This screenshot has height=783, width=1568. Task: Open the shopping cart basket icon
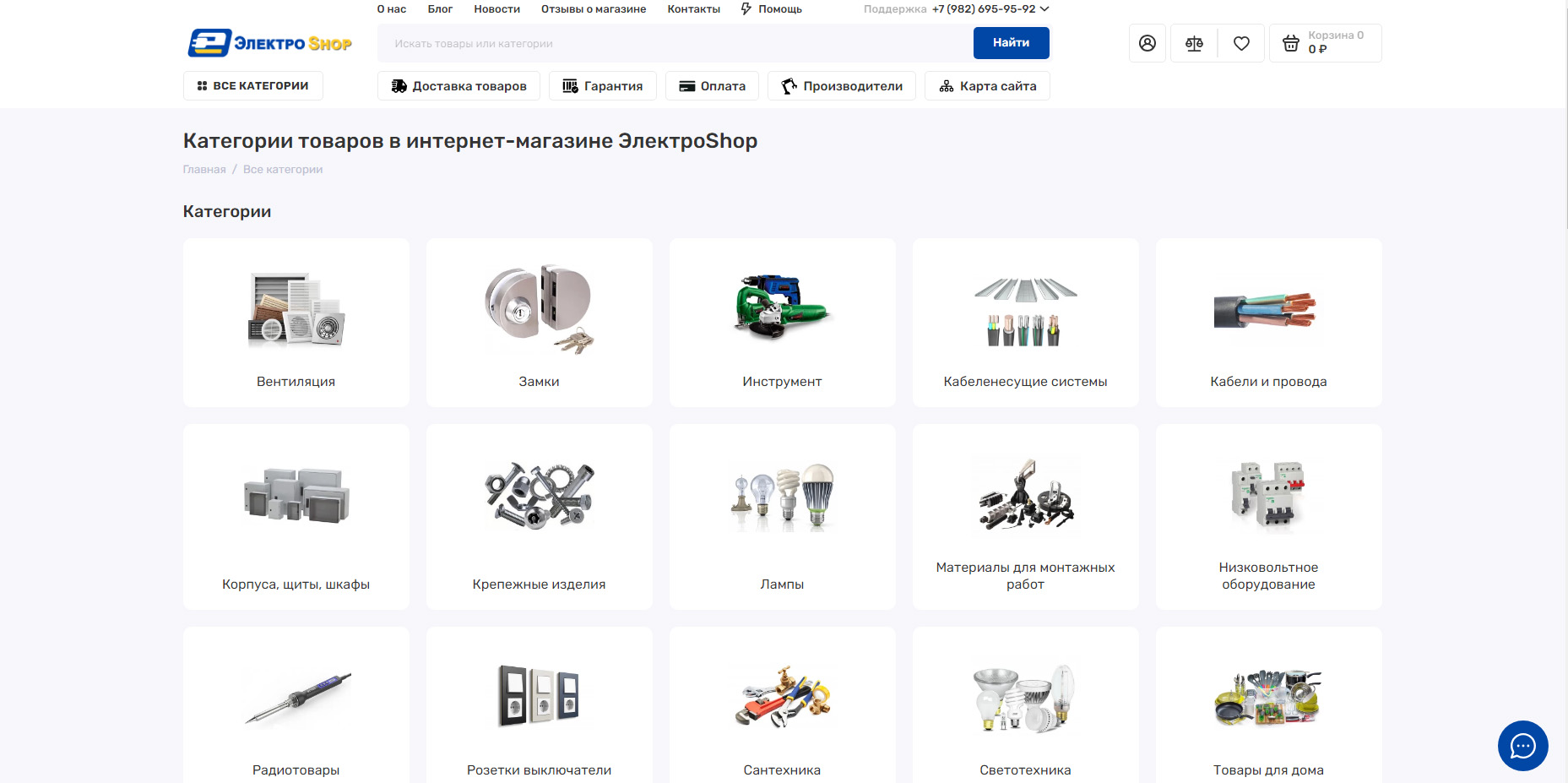pos(1291,43)
